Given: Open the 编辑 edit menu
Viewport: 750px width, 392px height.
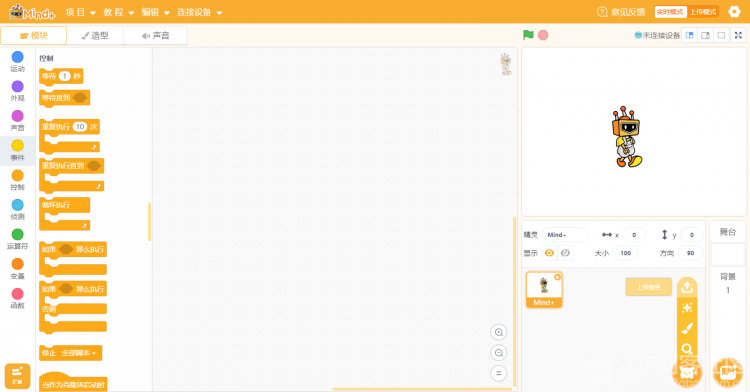Looking at the screenshot, I should (x=155, y=12).
